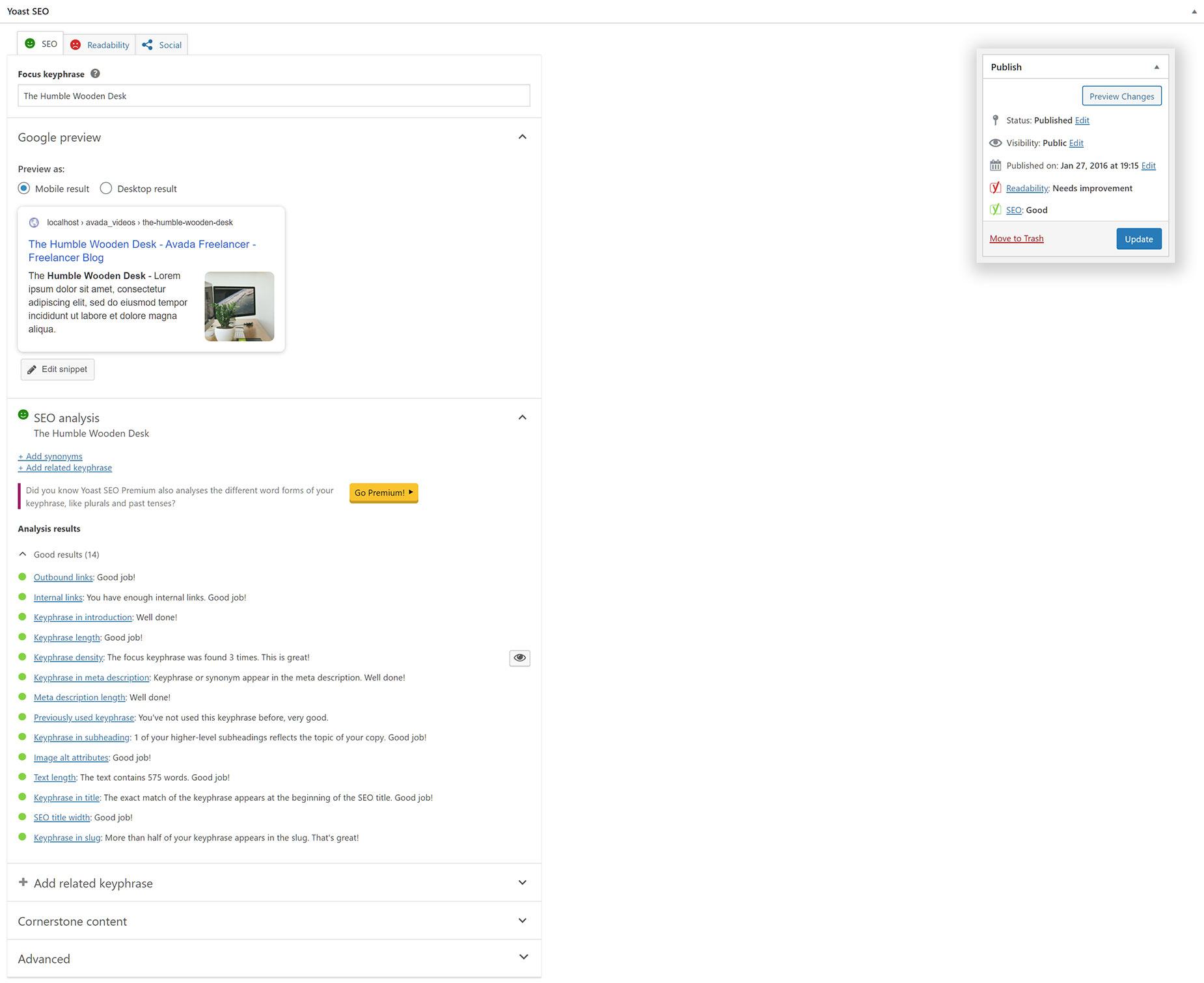Click + Add synonyms link
Image resolution: width=1204 pixels, height=983 pixels.
coord(50,457)
